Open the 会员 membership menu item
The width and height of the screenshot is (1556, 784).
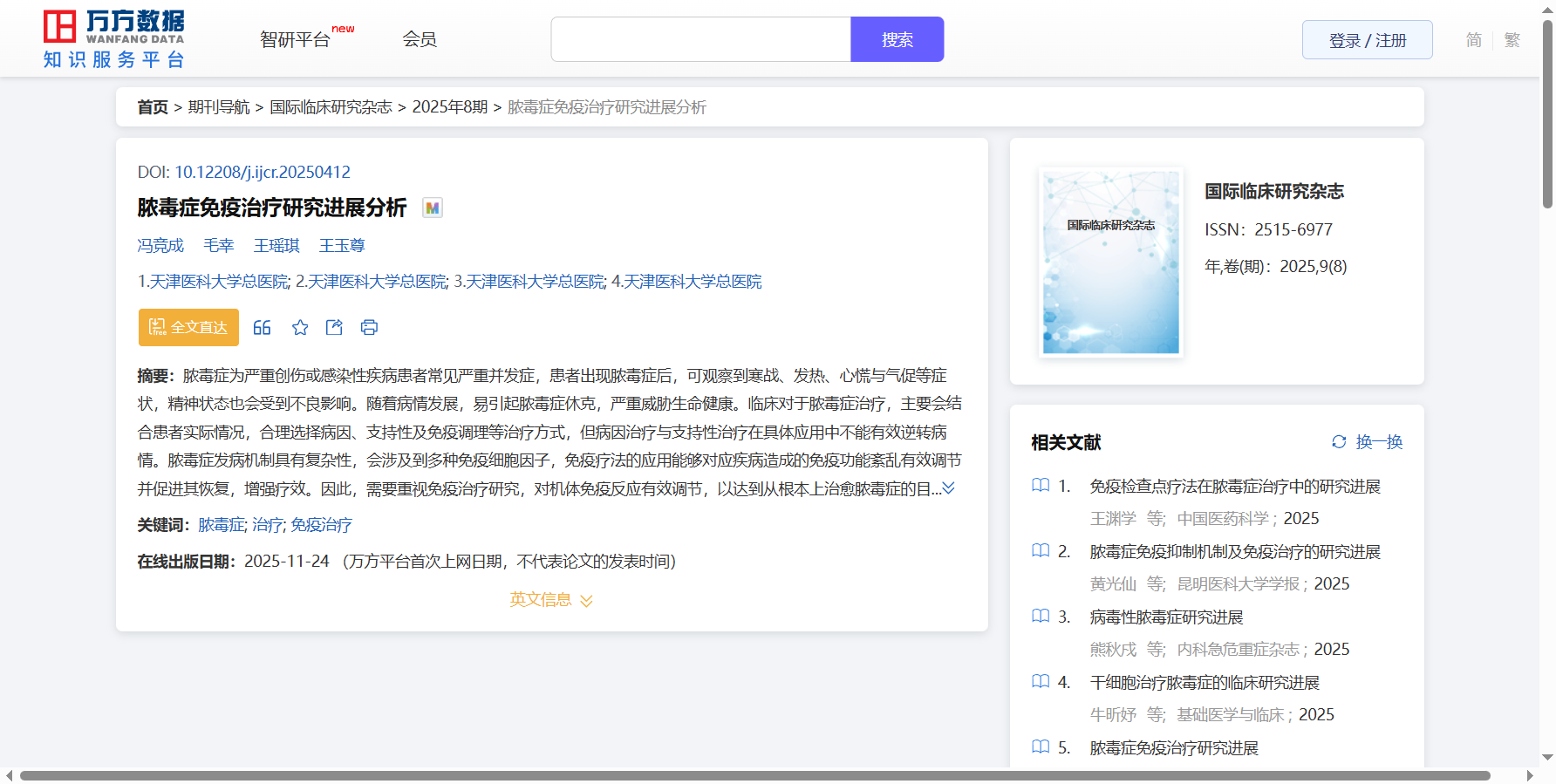point(420,39)
